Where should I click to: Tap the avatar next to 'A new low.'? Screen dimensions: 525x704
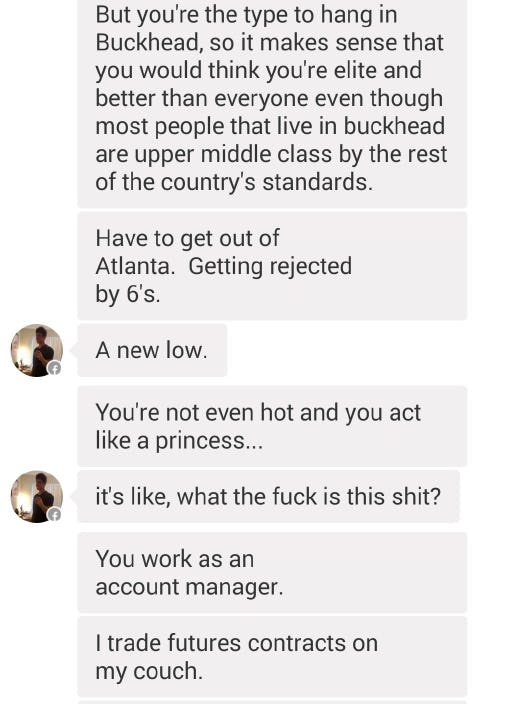click(37, 350)
